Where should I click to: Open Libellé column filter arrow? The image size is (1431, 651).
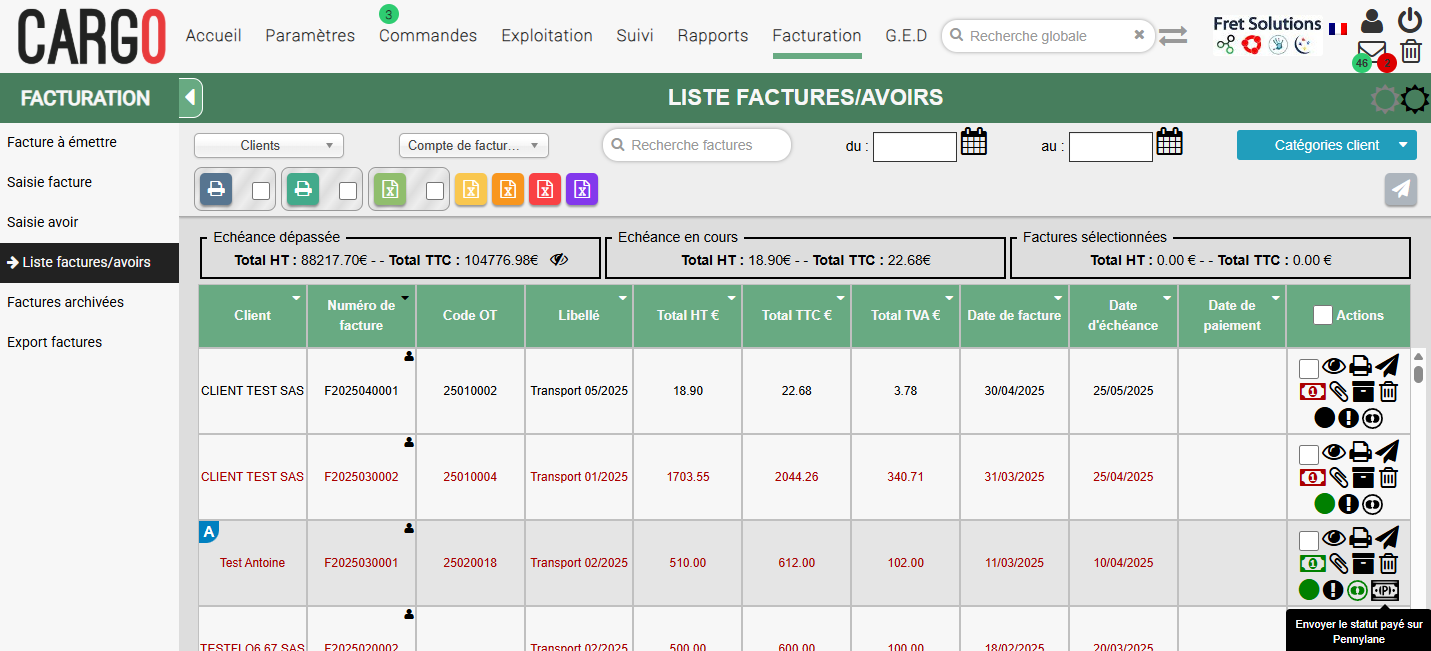tap(622, 298)
